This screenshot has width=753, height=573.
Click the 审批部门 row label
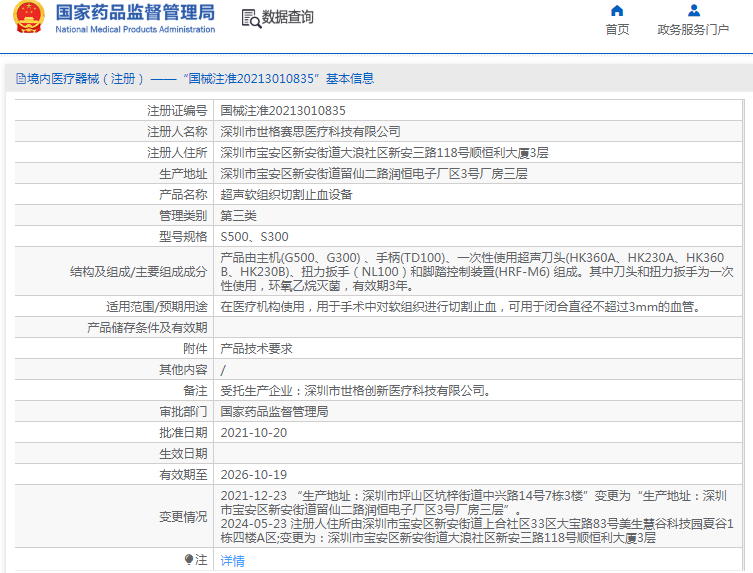[183, 412]
